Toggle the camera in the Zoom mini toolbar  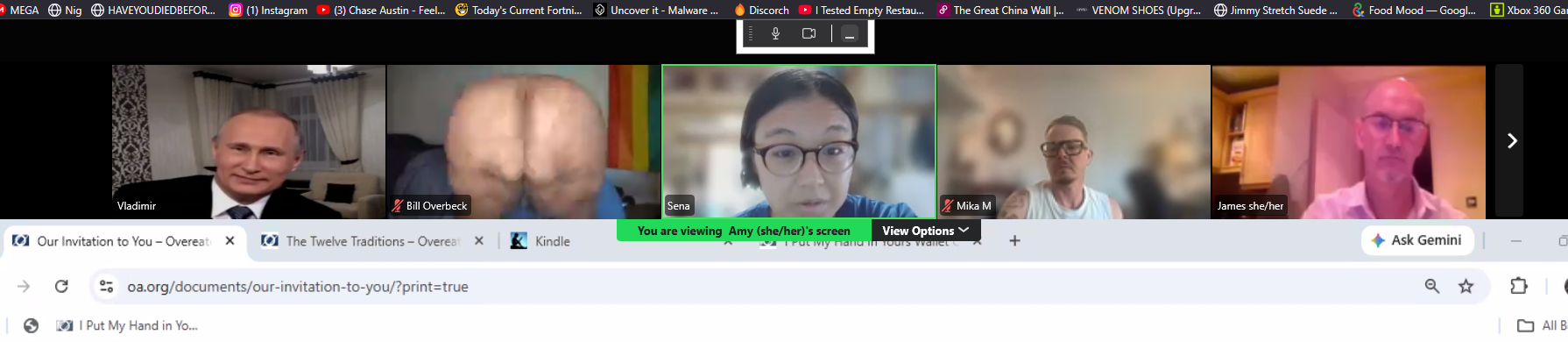[809, 33]
